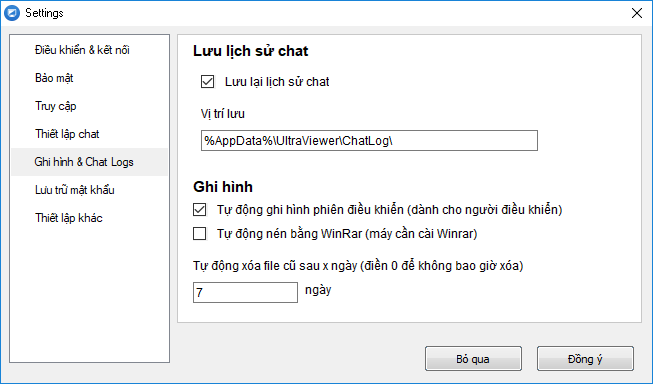
Task: Open the Điều khiển & kết nối section
Action: pos(82,50)
